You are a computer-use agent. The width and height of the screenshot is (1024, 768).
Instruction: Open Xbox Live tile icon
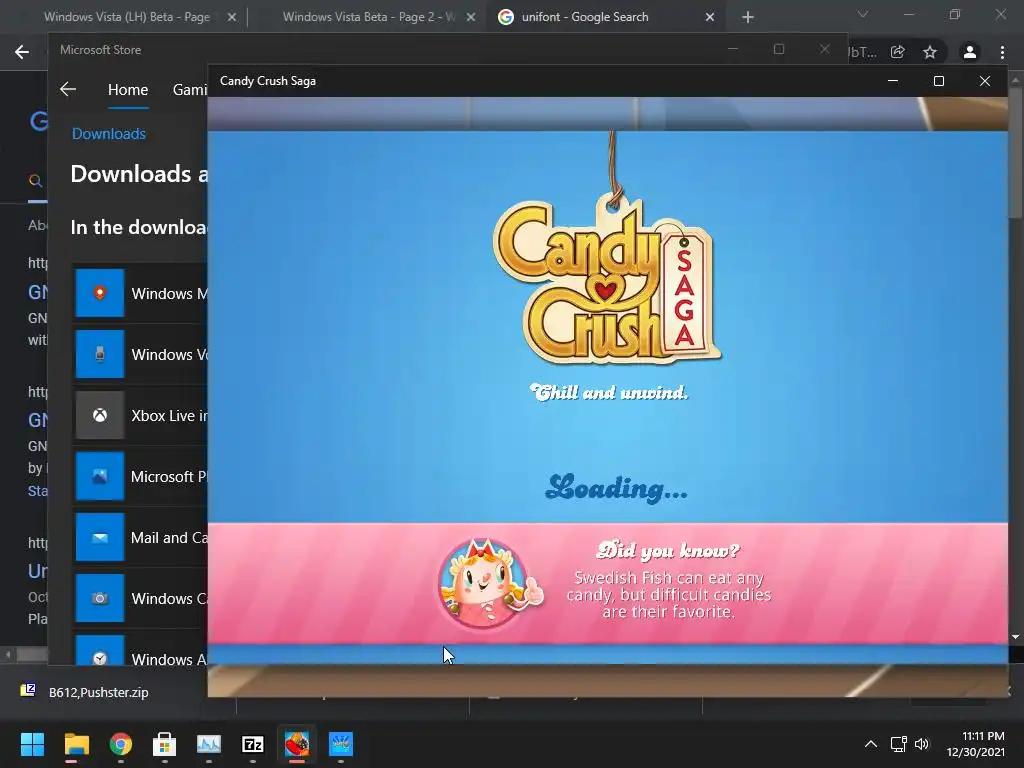(100, 415)
